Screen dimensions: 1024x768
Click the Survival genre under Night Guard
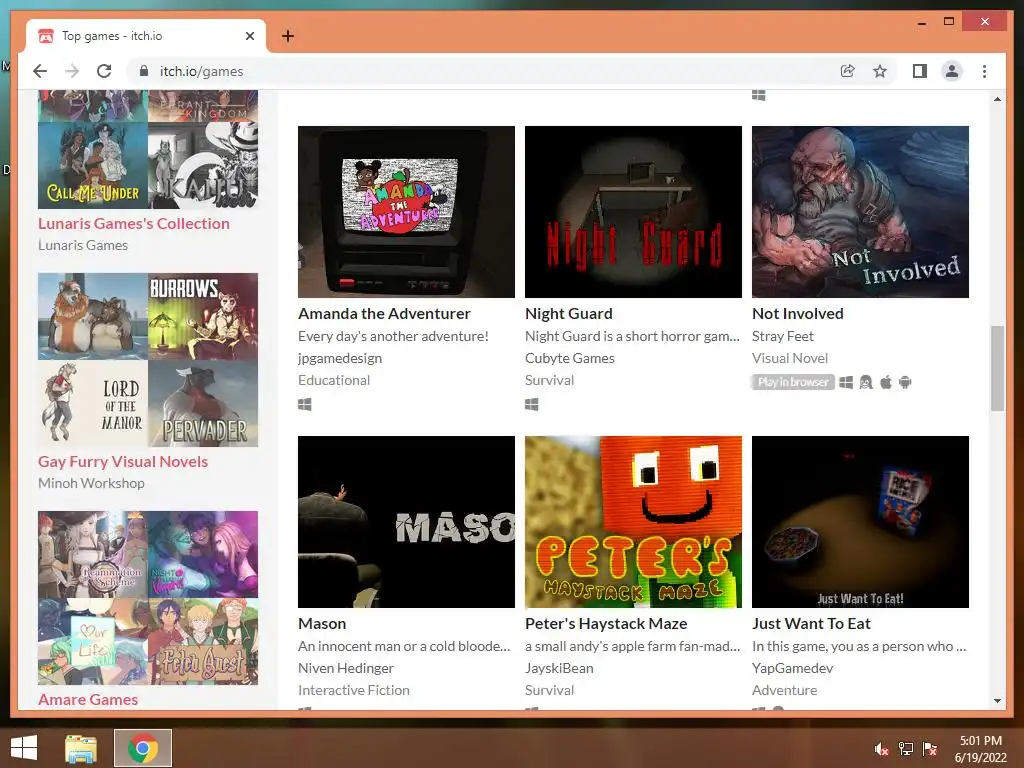tap(549, 380)
